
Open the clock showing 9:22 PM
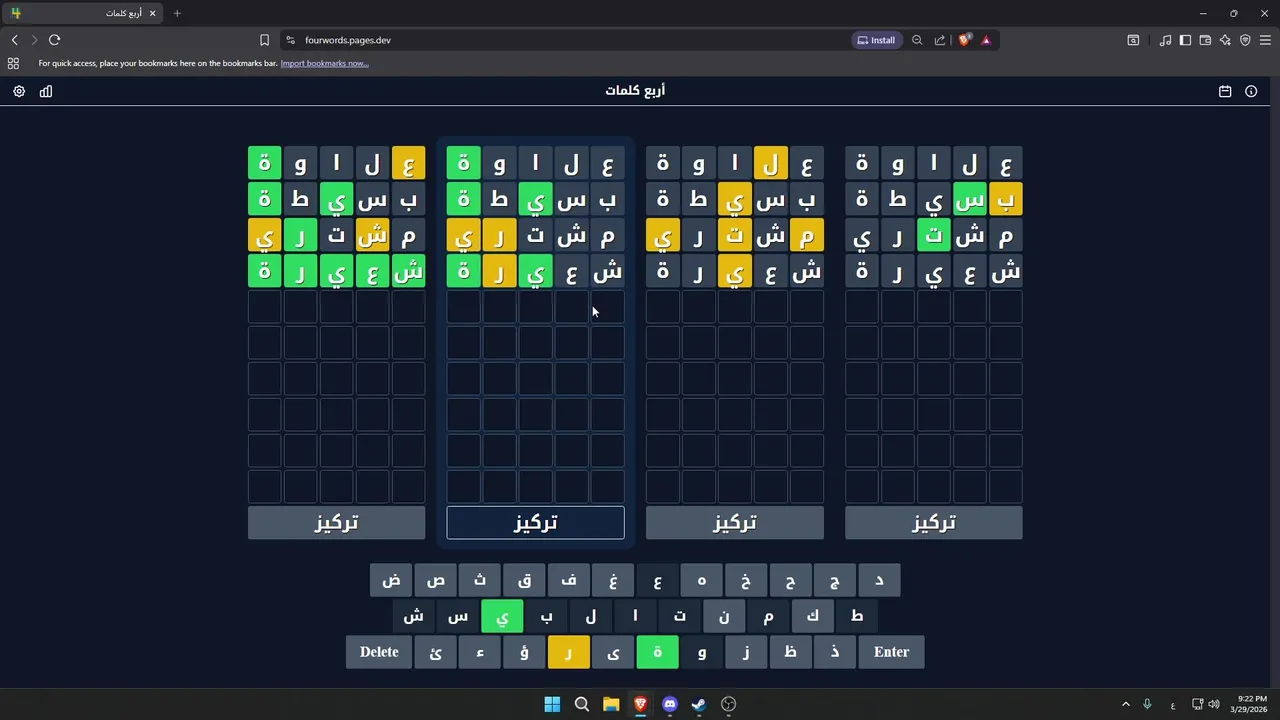pyautogui.click(x=1252, y=704)
